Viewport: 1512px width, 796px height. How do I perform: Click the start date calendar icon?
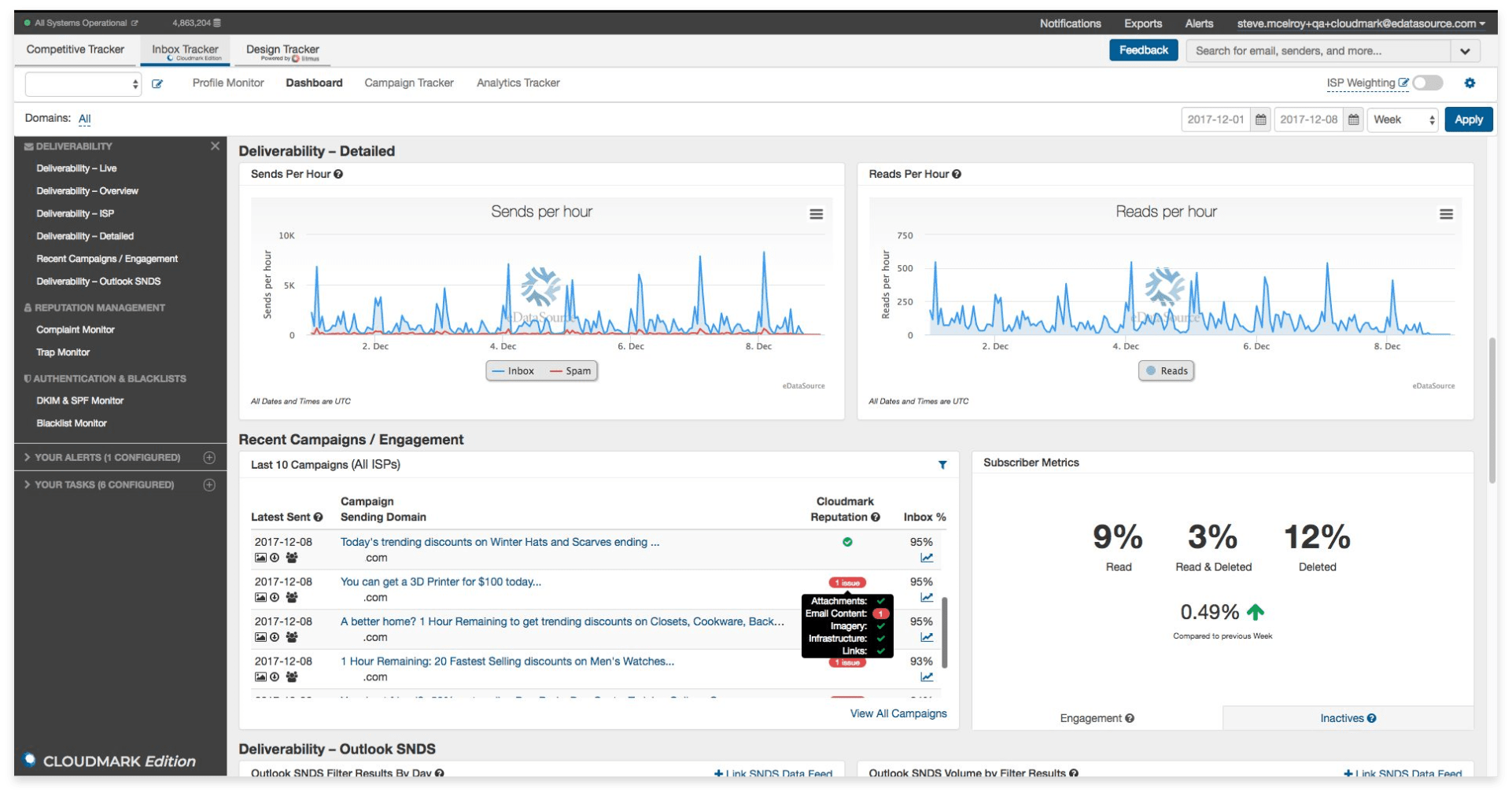tap(1260, 120)
